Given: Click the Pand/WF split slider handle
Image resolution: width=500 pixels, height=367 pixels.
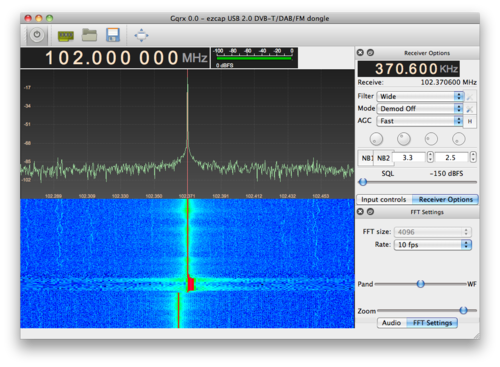Looking at the screenshot, I should 421,284.
